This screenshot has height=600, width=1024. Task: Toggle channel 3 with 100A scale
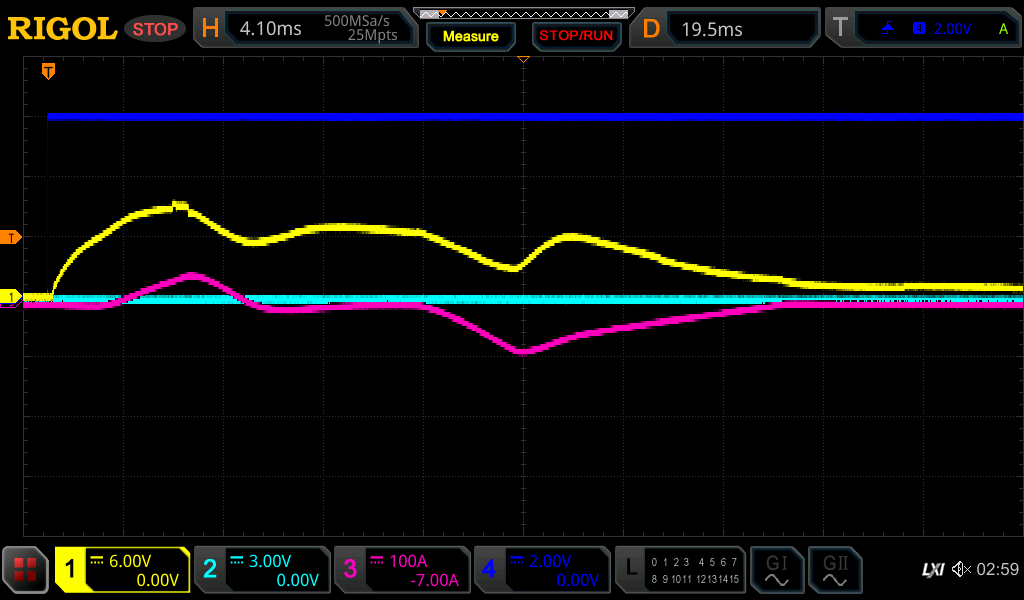402,570
